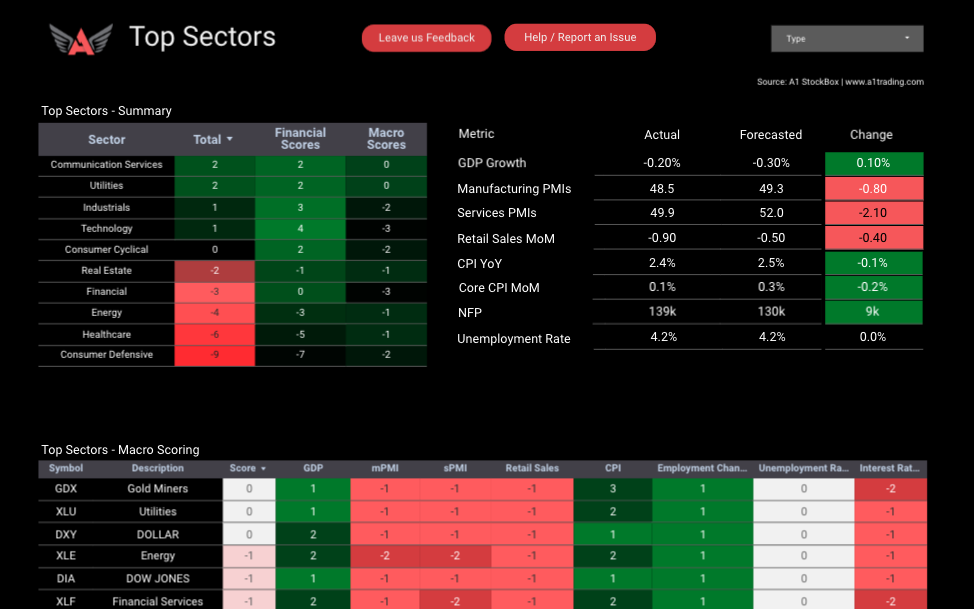Select the Communication Services sector row
The width and height of the screenshot is (974, 609).
pos(106,165)
